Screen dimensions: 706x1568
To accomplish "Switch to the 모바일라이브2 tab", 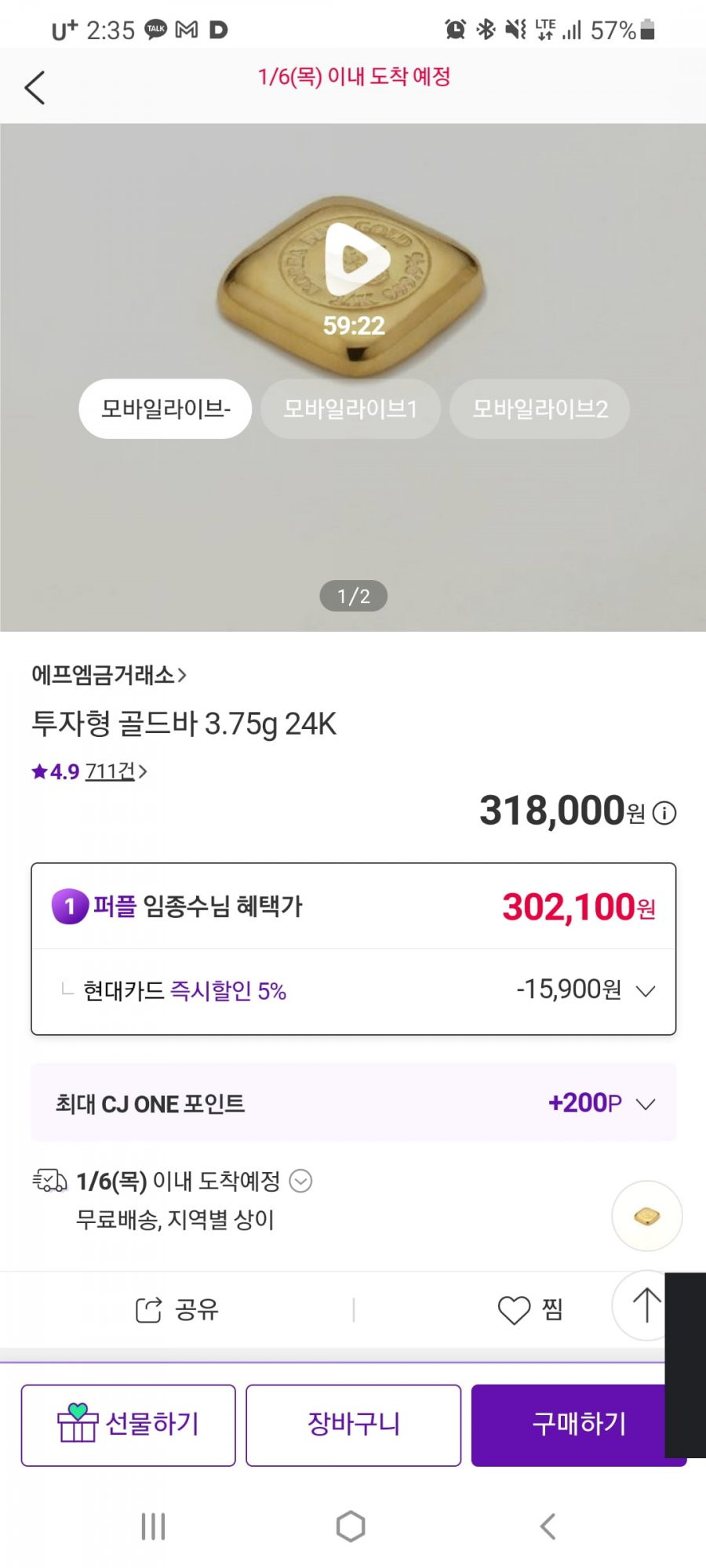I will 540,408.
